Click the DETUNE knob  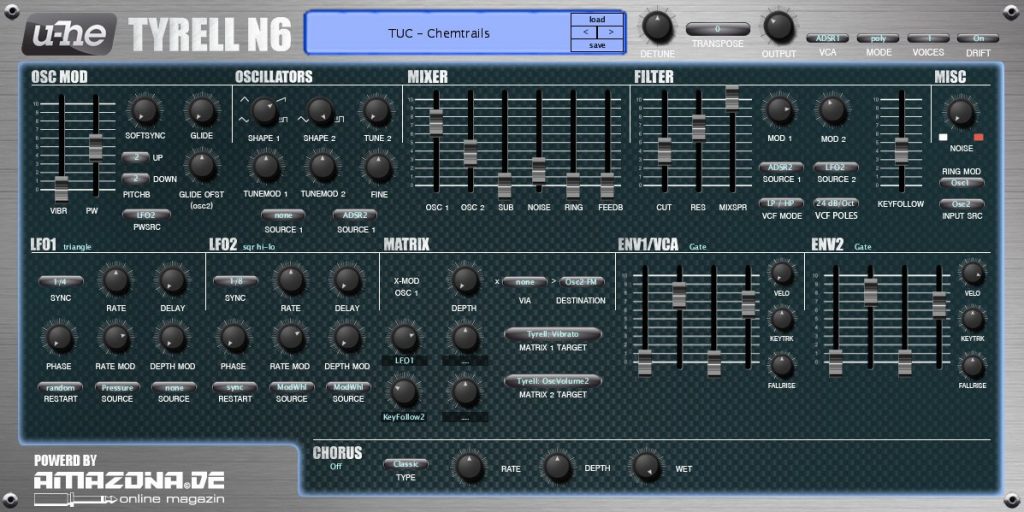point(657,27)
